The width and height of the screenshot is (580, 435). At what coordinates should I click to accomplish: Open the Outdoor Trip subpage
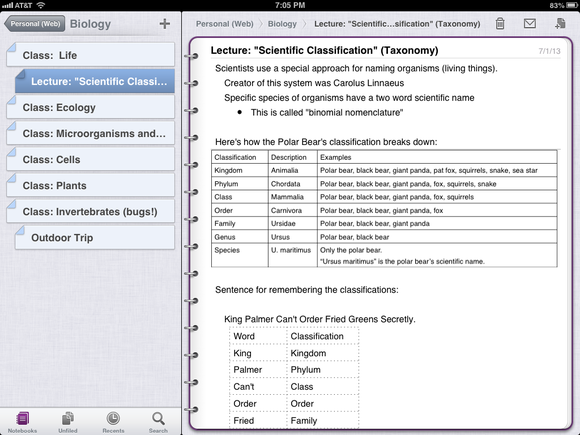[95, 237]
